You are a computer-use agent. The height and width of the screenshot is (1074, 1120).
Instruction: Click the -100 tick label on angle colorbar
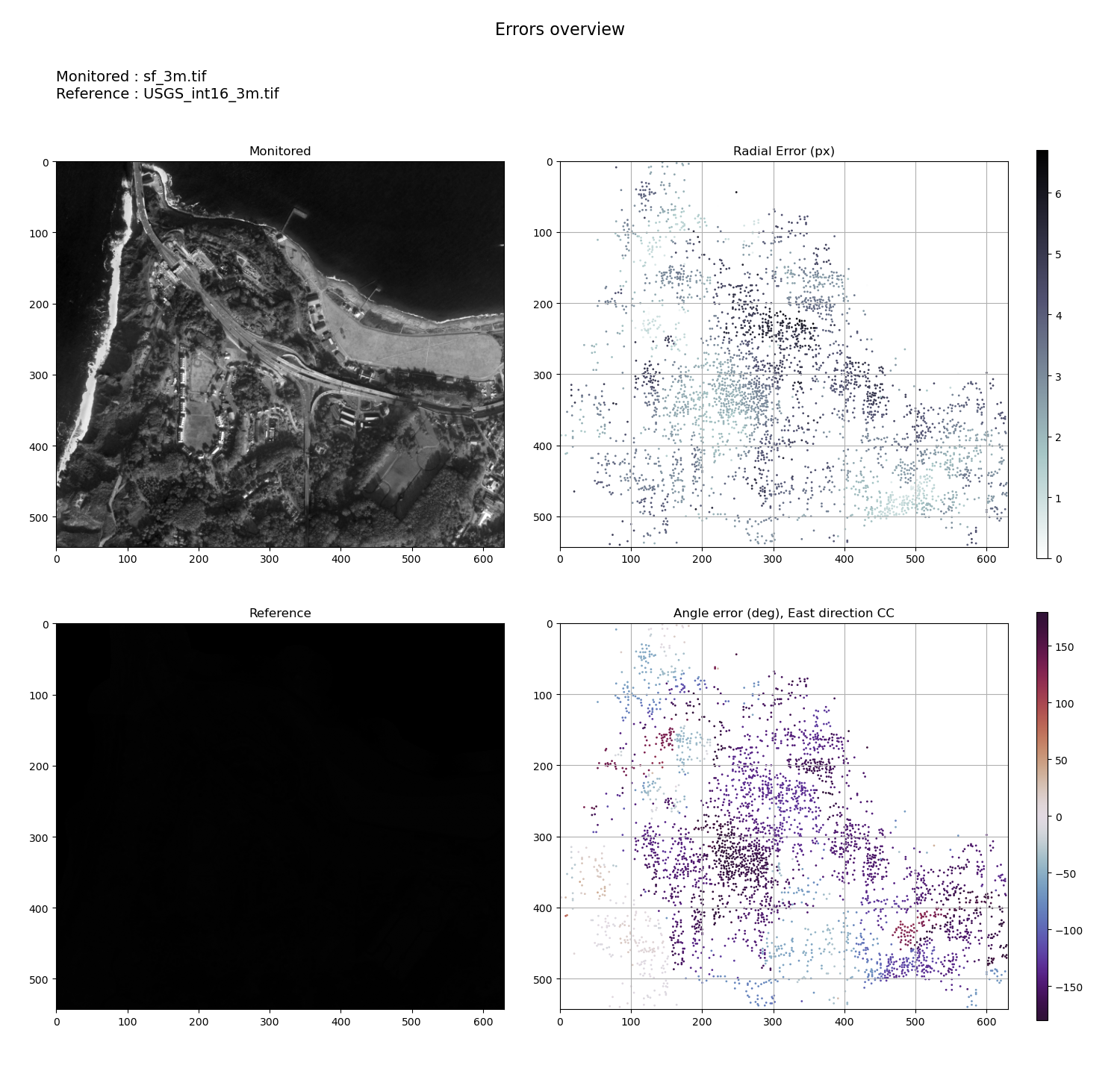(x=1068, y=931)
